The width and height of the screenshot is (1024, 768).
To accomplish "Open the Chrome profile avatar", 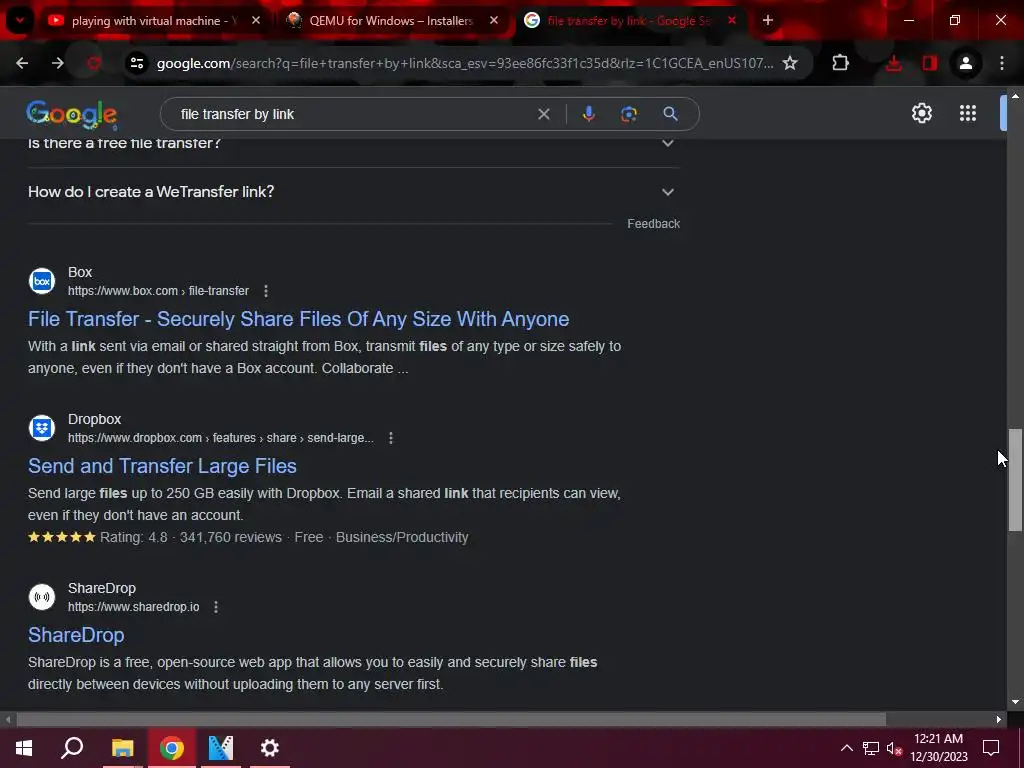I will 966,63.
